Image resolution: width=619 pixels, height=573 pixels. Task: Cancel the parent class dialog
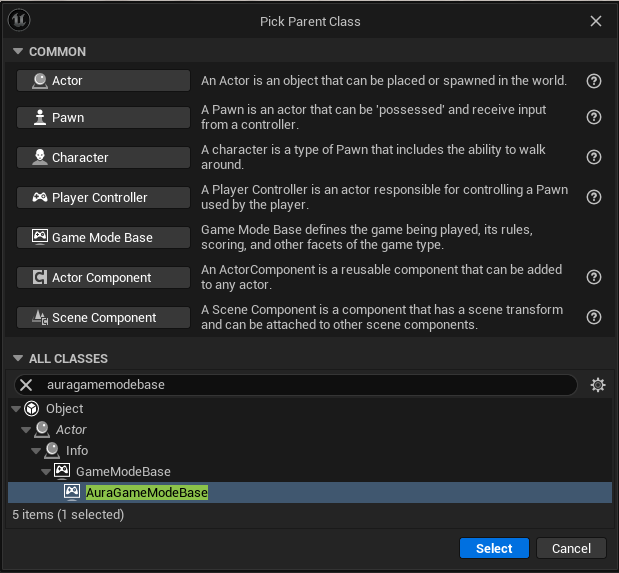571,548
